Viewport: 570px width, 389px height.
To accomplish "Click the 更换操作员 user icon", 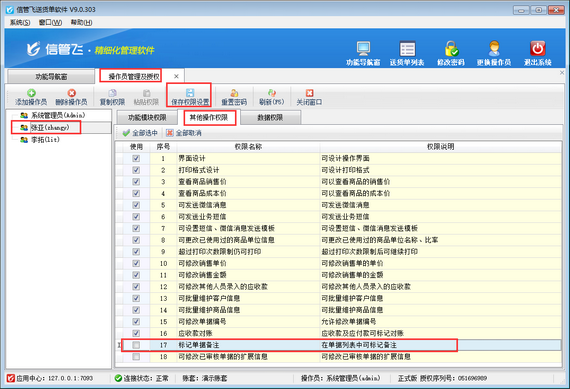I will [x=494, y=49].
